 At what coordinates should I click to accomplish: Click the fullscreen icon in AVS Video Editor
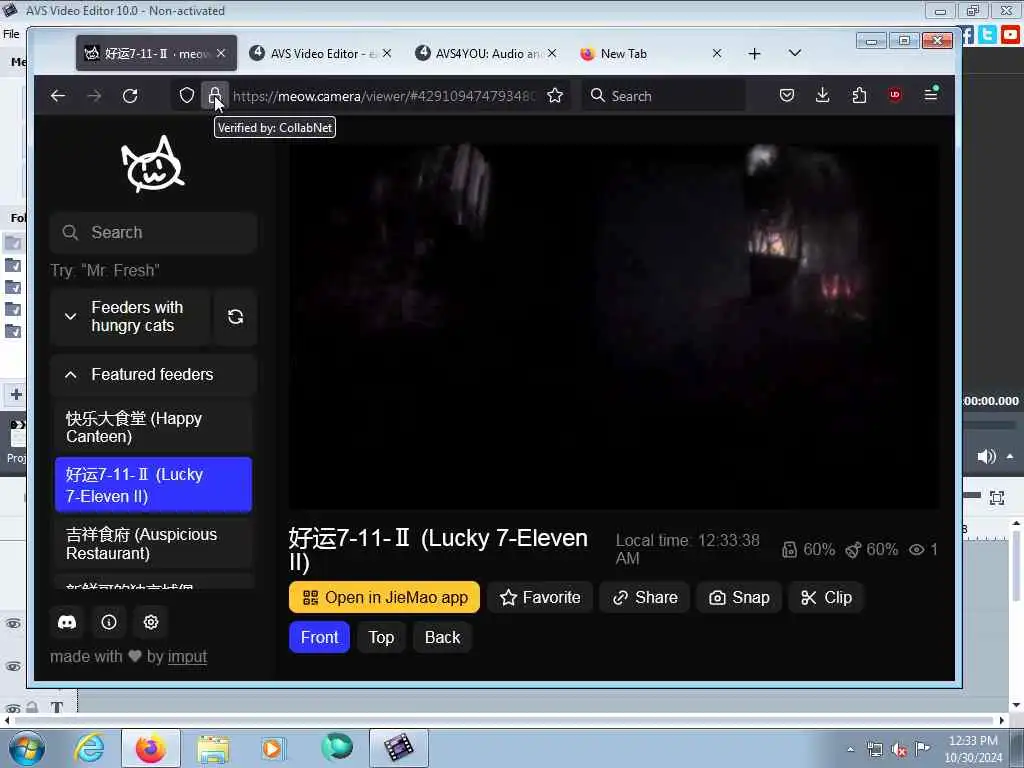point(997,498)
